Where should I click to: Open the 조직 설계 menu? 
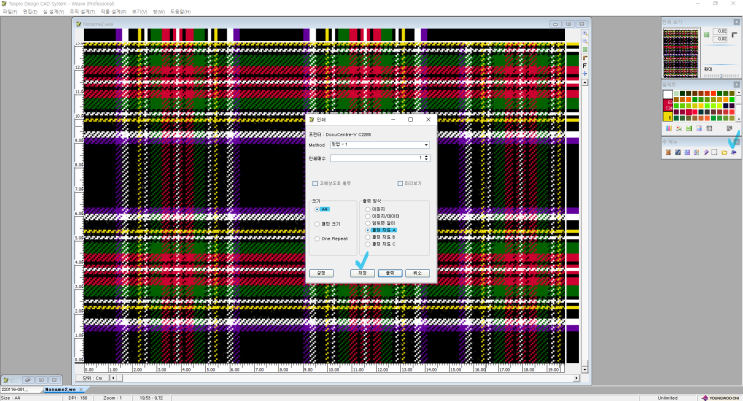82,12
